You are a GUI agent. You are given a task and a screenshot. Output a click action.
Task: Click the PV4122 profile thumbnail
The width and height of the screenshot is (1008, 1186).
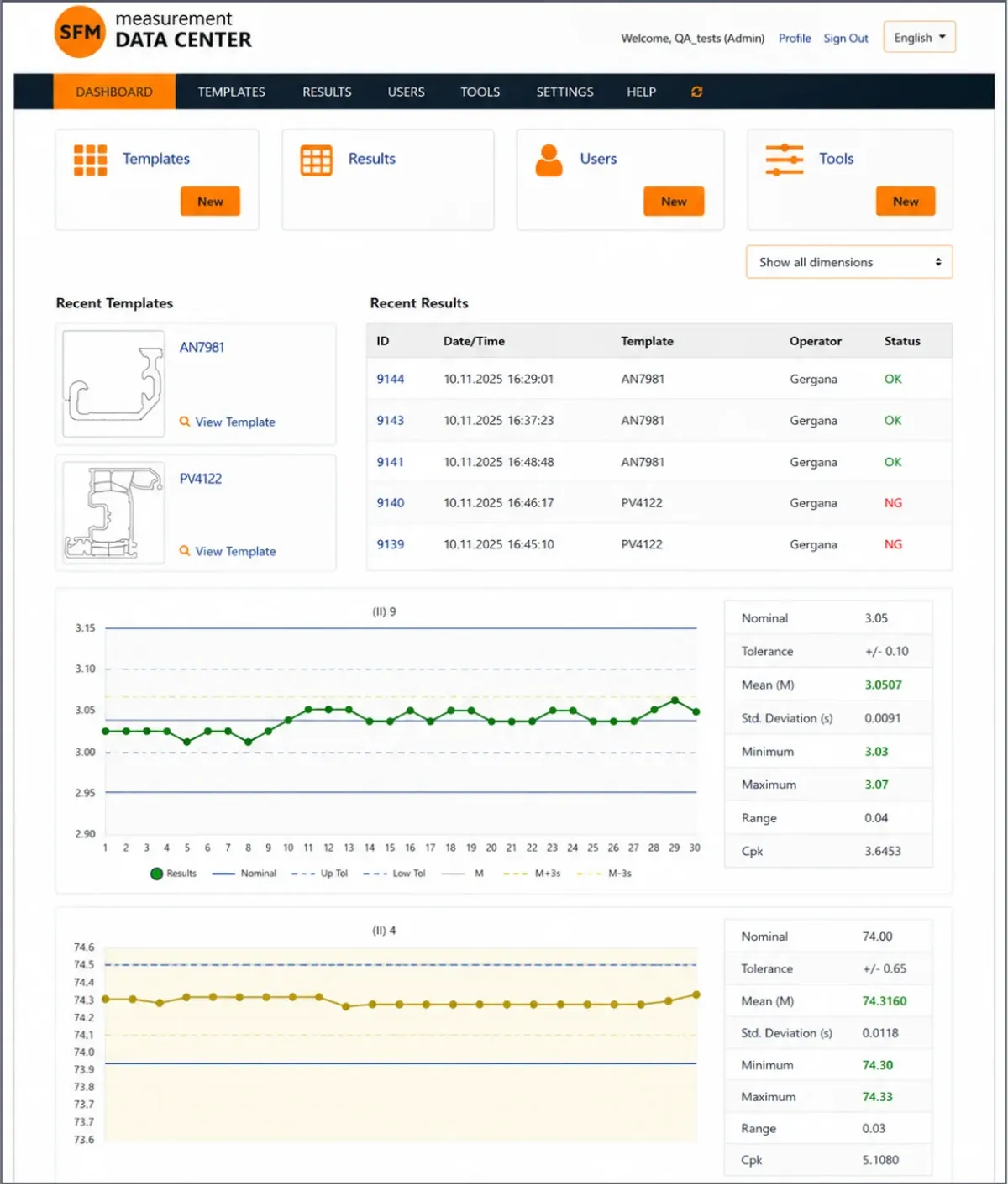click(x=113, y=514)
